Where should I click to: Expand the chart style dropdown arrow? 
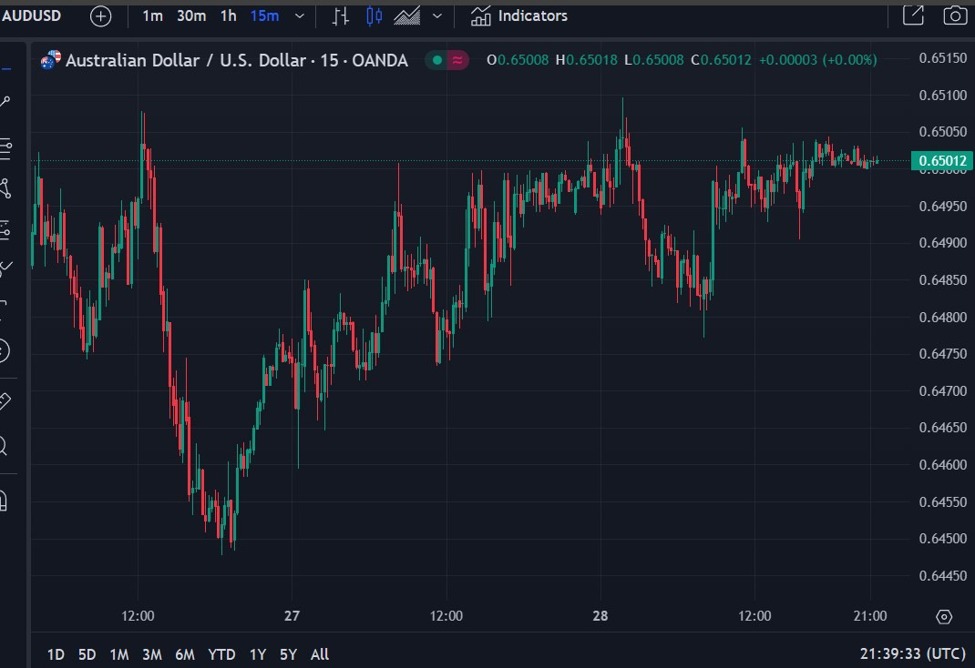pos(437,16)
